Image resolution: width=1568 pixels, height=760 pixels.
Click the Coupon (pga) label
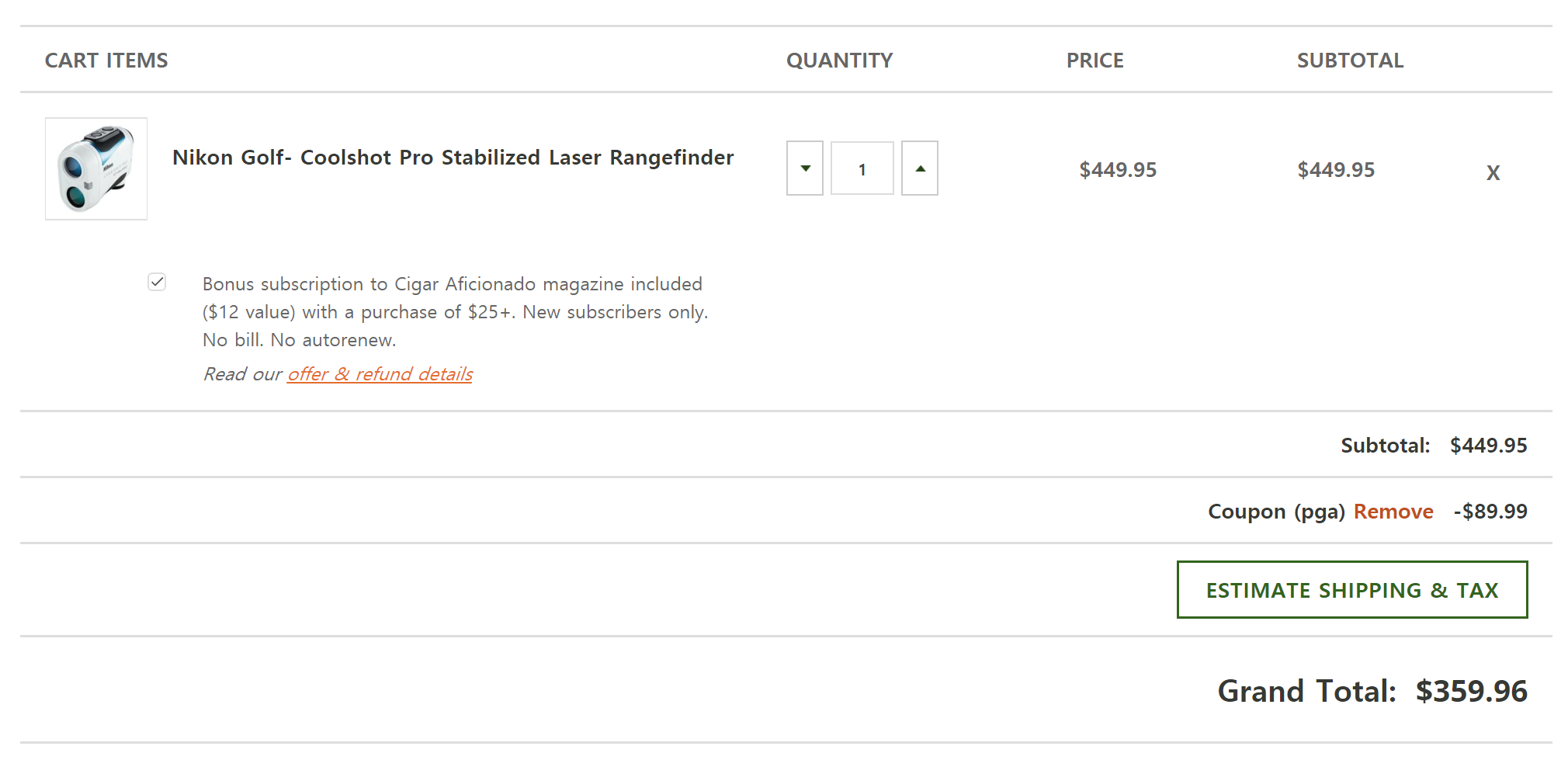[1276, 512]
